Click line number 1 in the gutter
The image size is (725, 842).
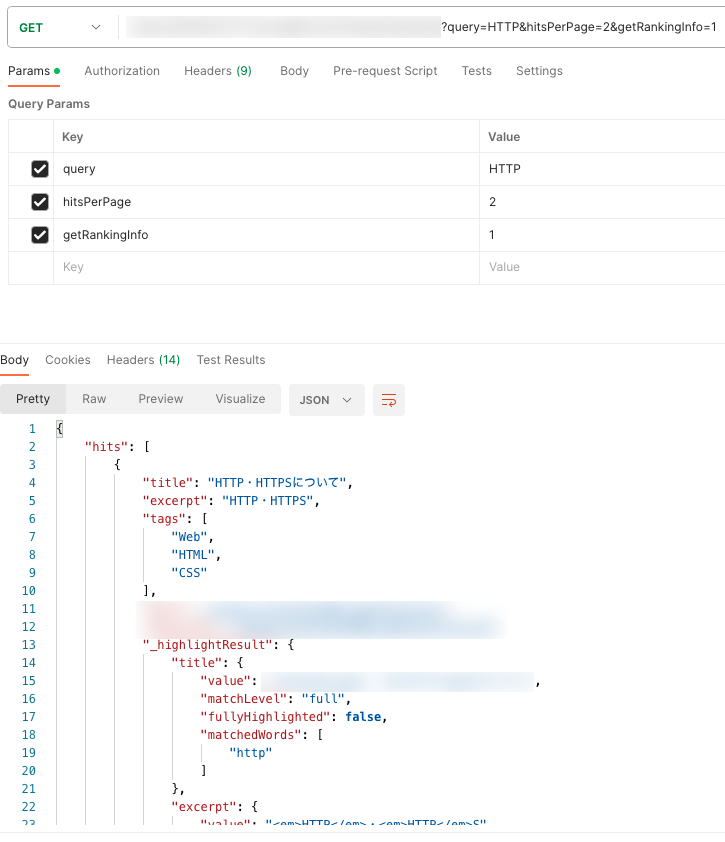click(x=32, y=429)
